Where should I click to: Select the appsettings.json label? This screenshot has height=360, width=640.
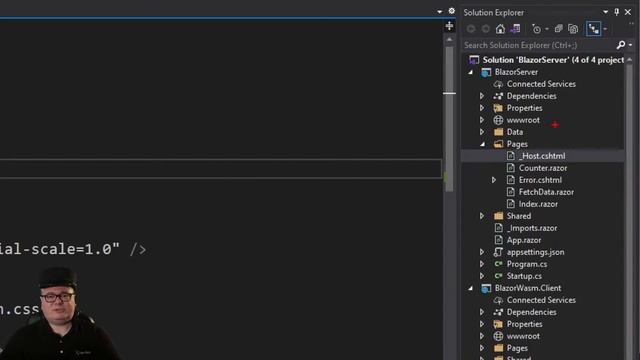(536, 252)
